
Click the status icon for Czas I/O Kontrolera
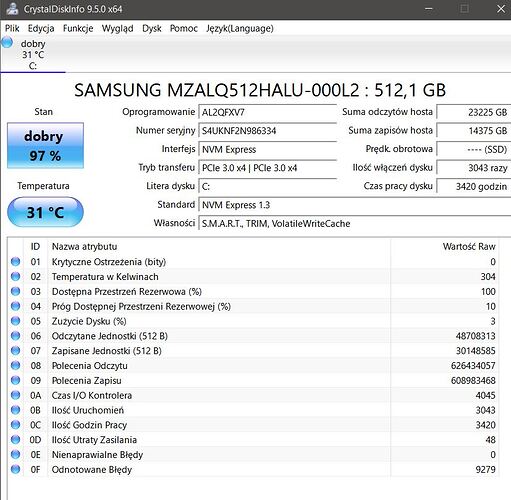pos(15,395)
